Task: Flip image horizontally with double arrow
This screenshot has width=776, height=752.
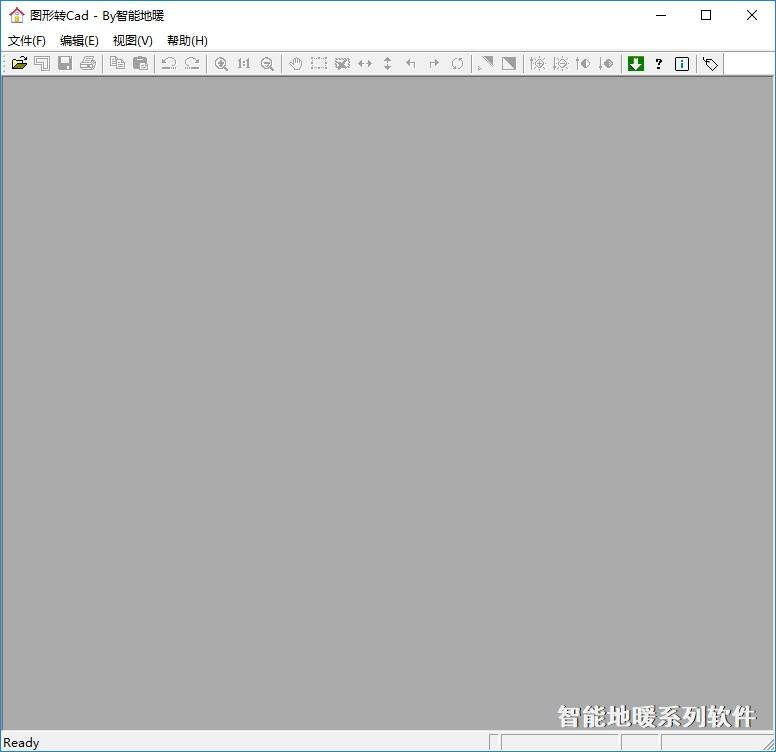Action: click(x=365, y=63)
